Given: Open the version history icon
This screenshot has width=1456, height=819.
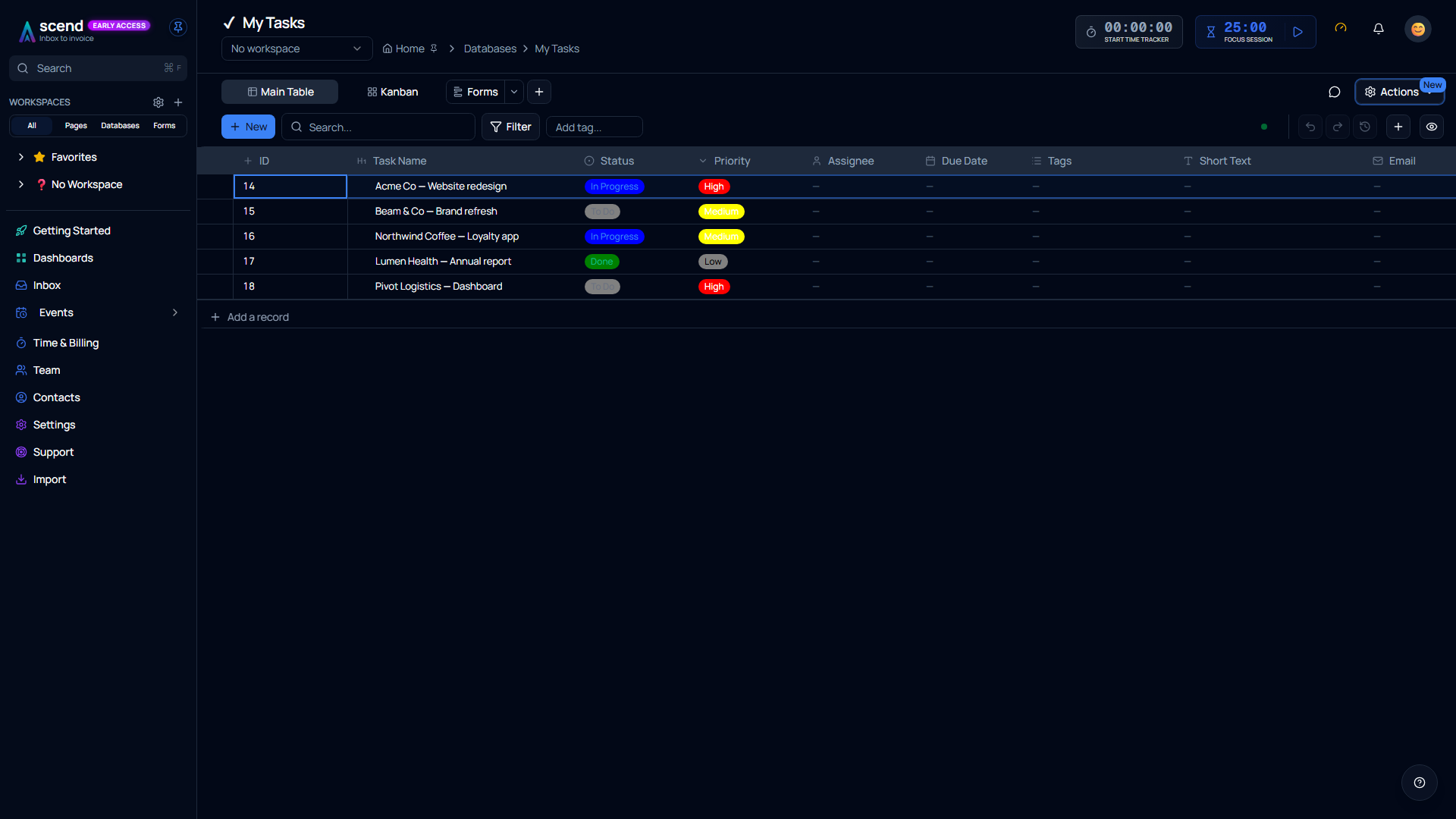Looking at the screenshot, I should (x=1365, y=127).
